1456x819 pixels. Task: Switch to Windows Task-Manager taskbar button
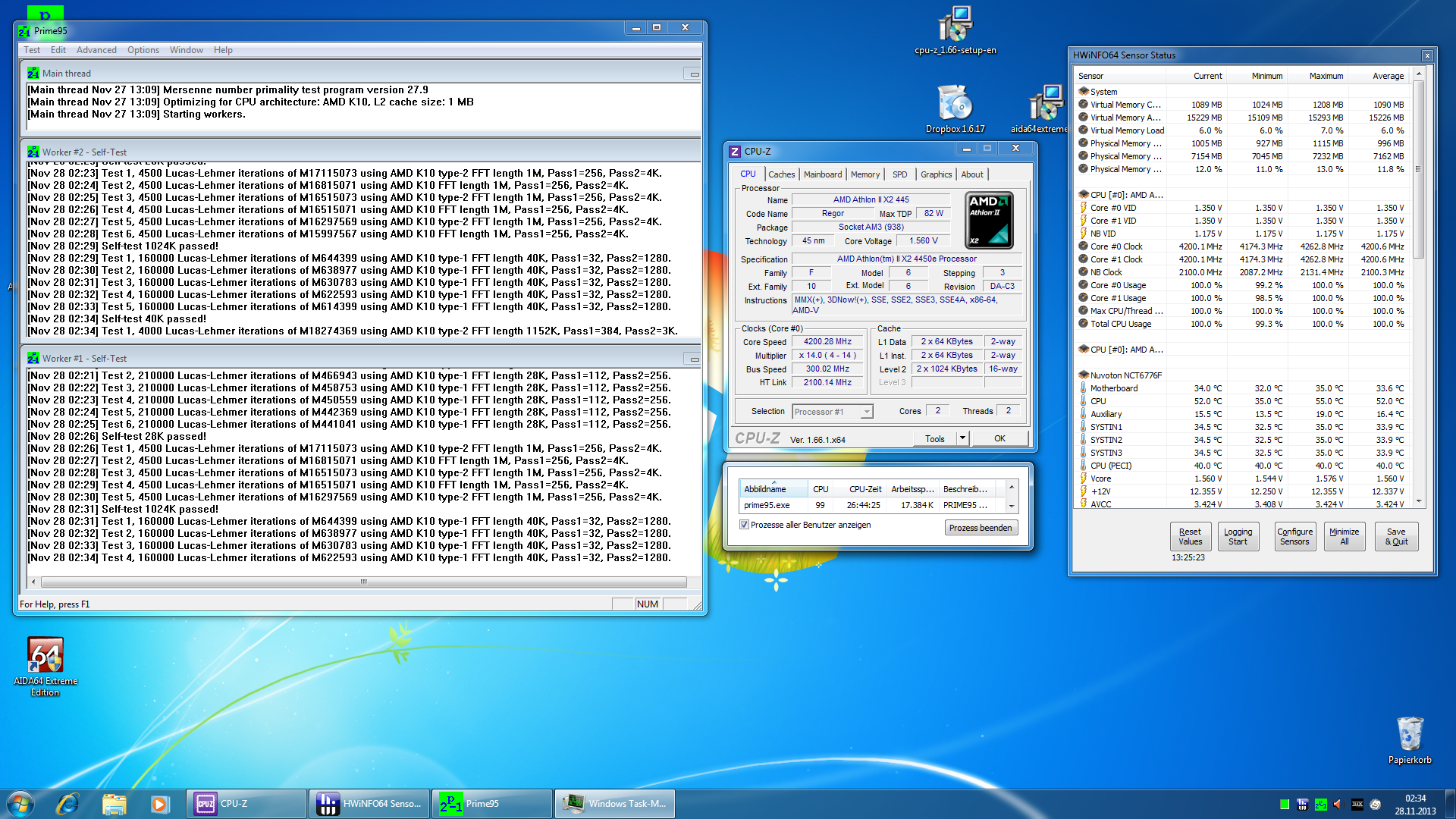pyautogui.click(x=615, y=804)
